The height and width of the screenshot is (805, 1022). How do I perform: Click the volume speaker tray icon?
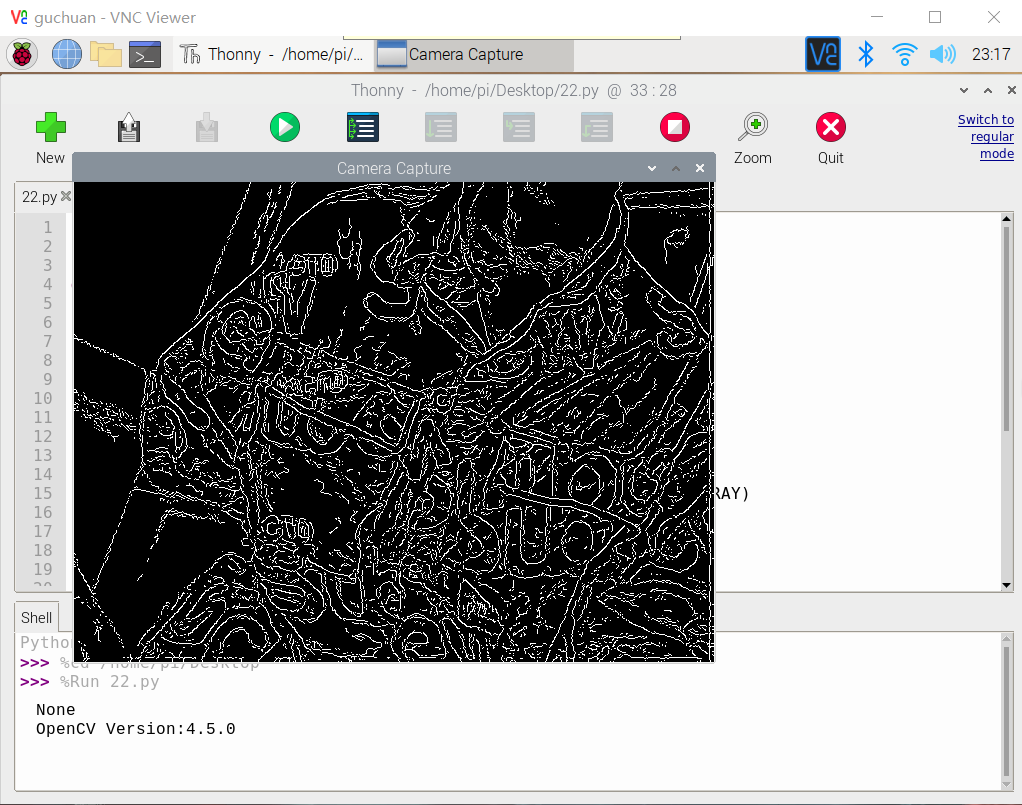click(942, 54)
